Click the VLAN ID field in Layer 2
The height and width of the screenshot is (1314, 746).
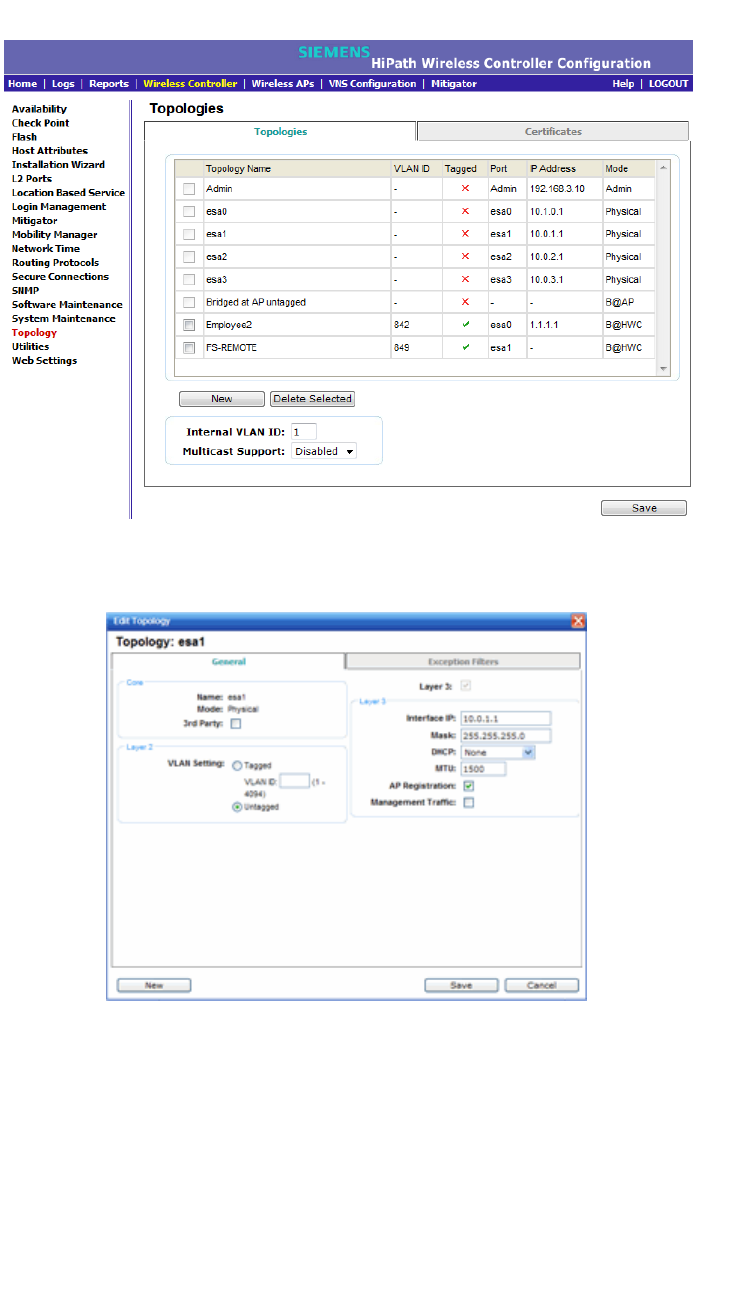click(x=295, y=780)
